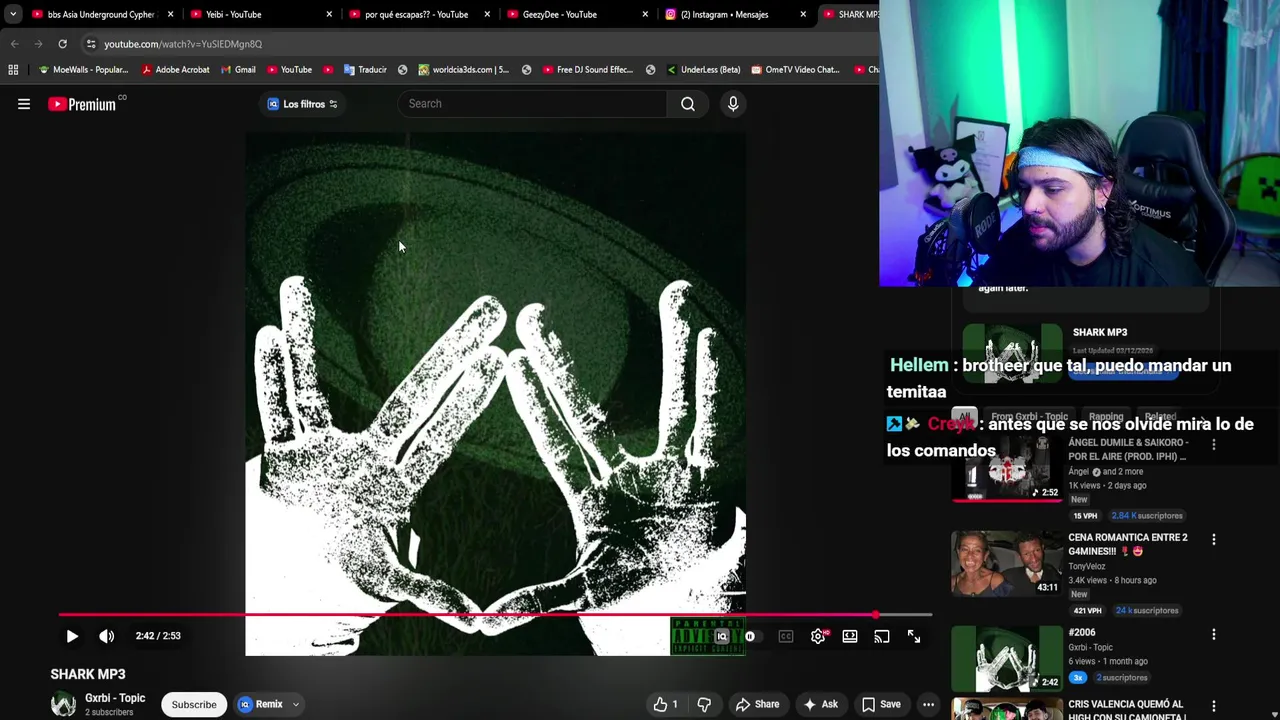This screenshot has width=1280, height=720.
Task: Like the SHARK MP3 video
Action: point(667,705)
